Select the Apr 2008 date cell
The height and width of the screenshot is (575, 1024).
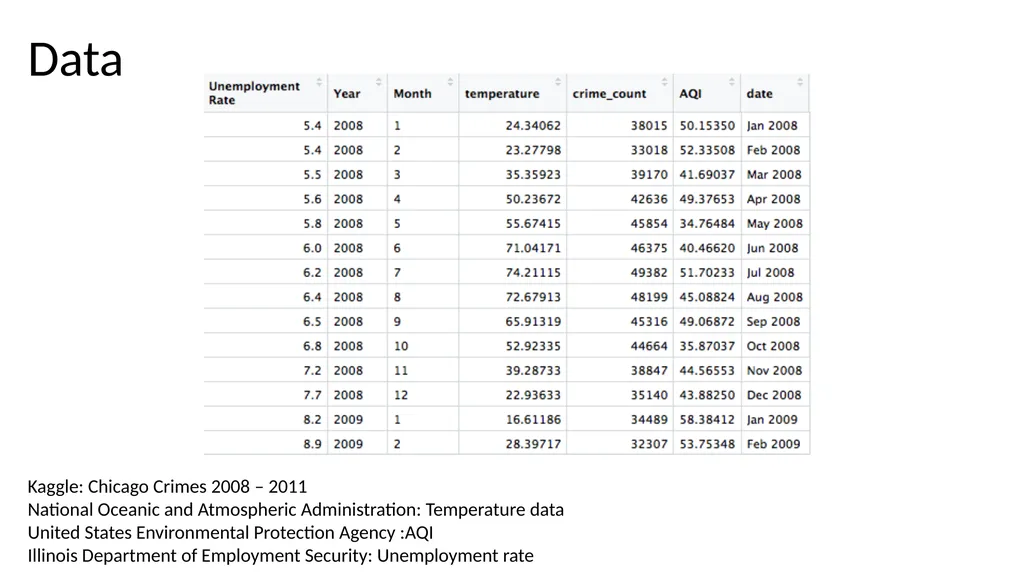pyautogui.click(x=773, y=199)
